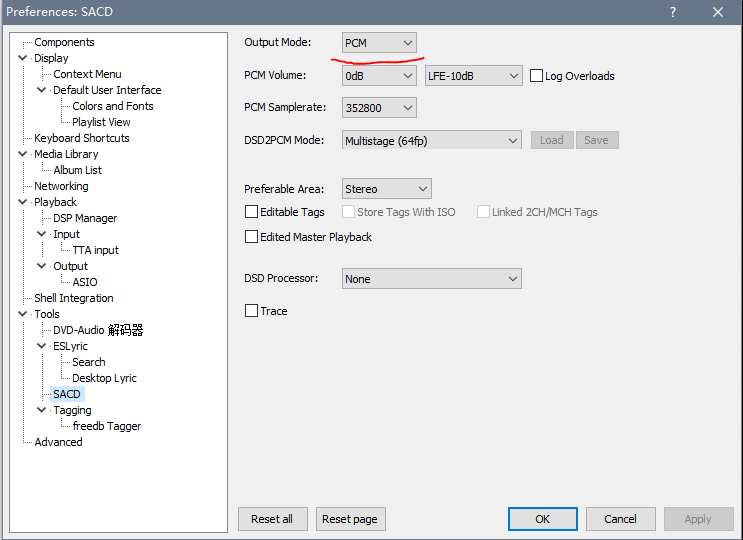The height and width of the screenshot is (540, 743).
Task: Open the Output Mode dropdown
Action: 379,43
